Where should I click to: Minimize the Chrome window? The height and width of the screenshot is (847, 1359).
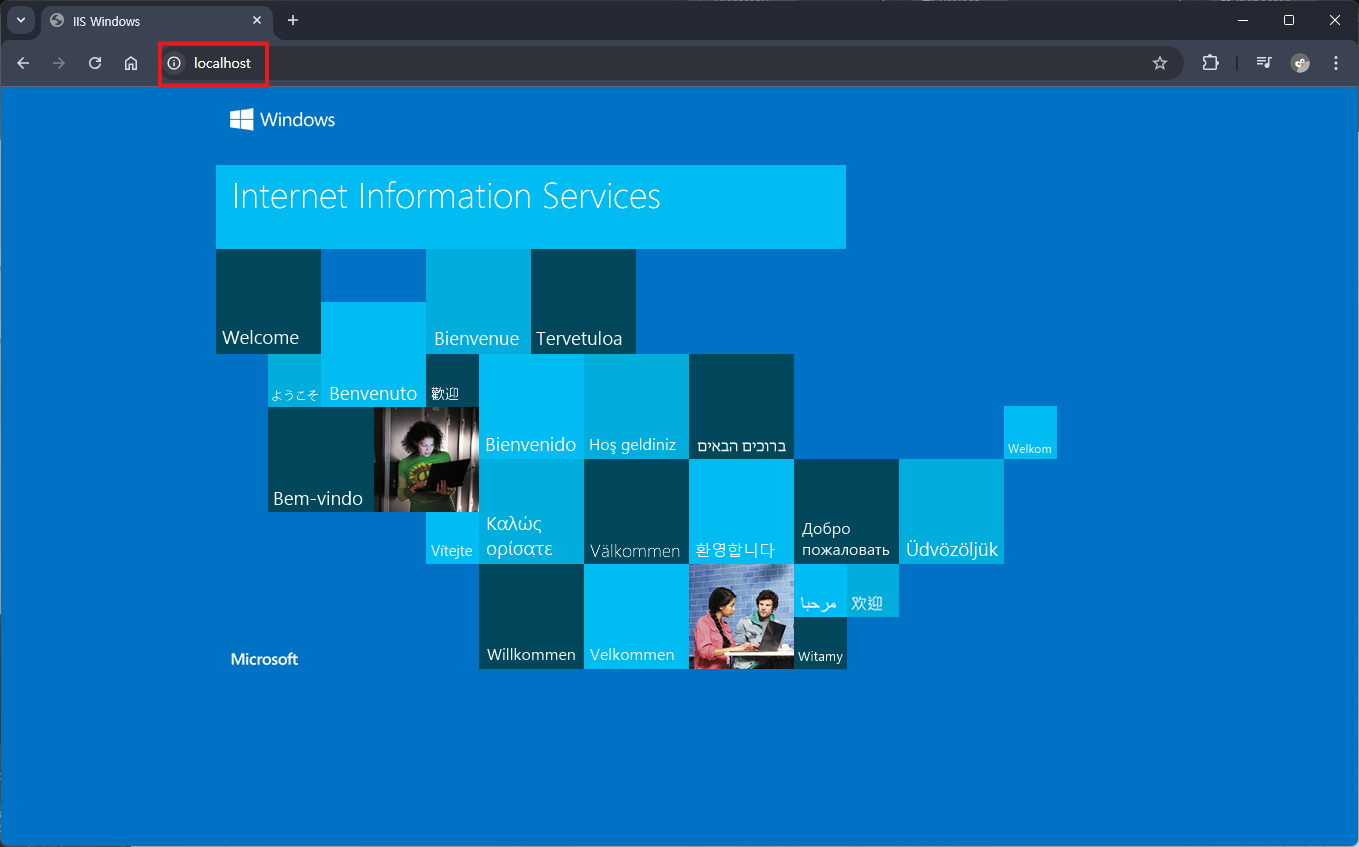click(1243, 20)
